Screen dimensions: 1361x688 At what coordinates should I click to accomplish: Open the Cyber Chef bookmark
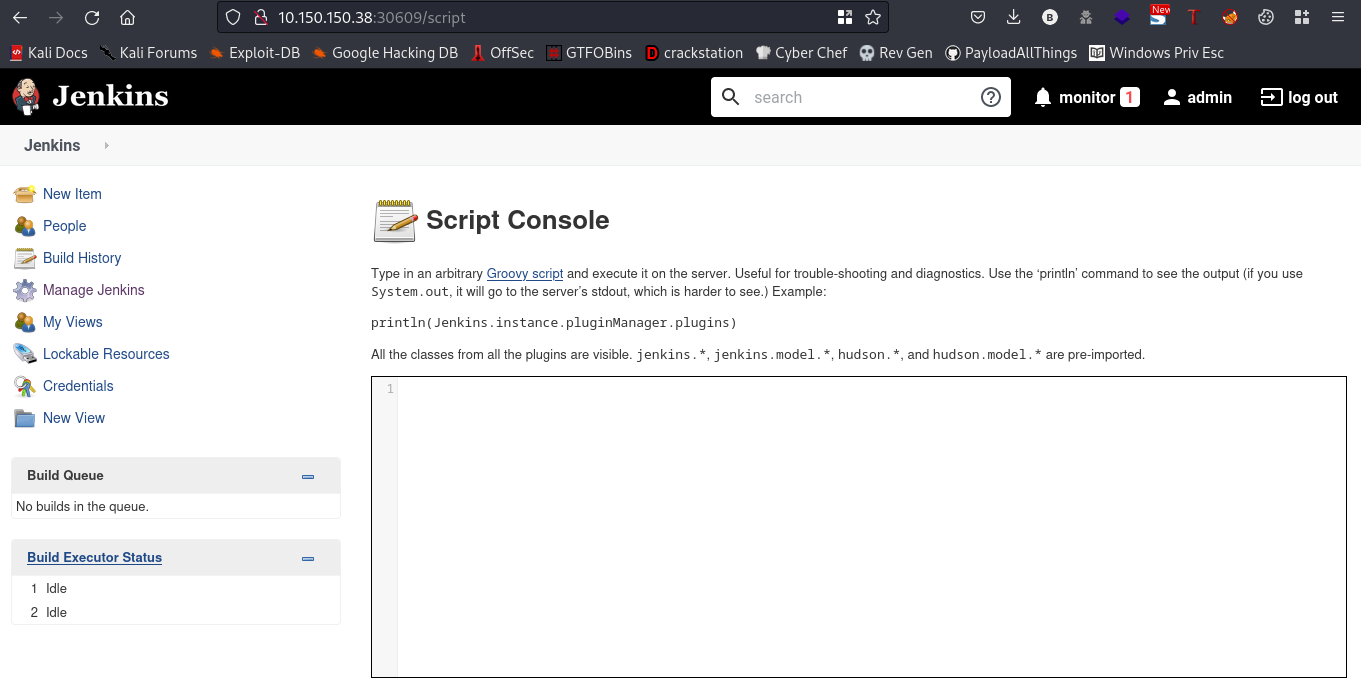pyautogui.click(x=802, y=53)
